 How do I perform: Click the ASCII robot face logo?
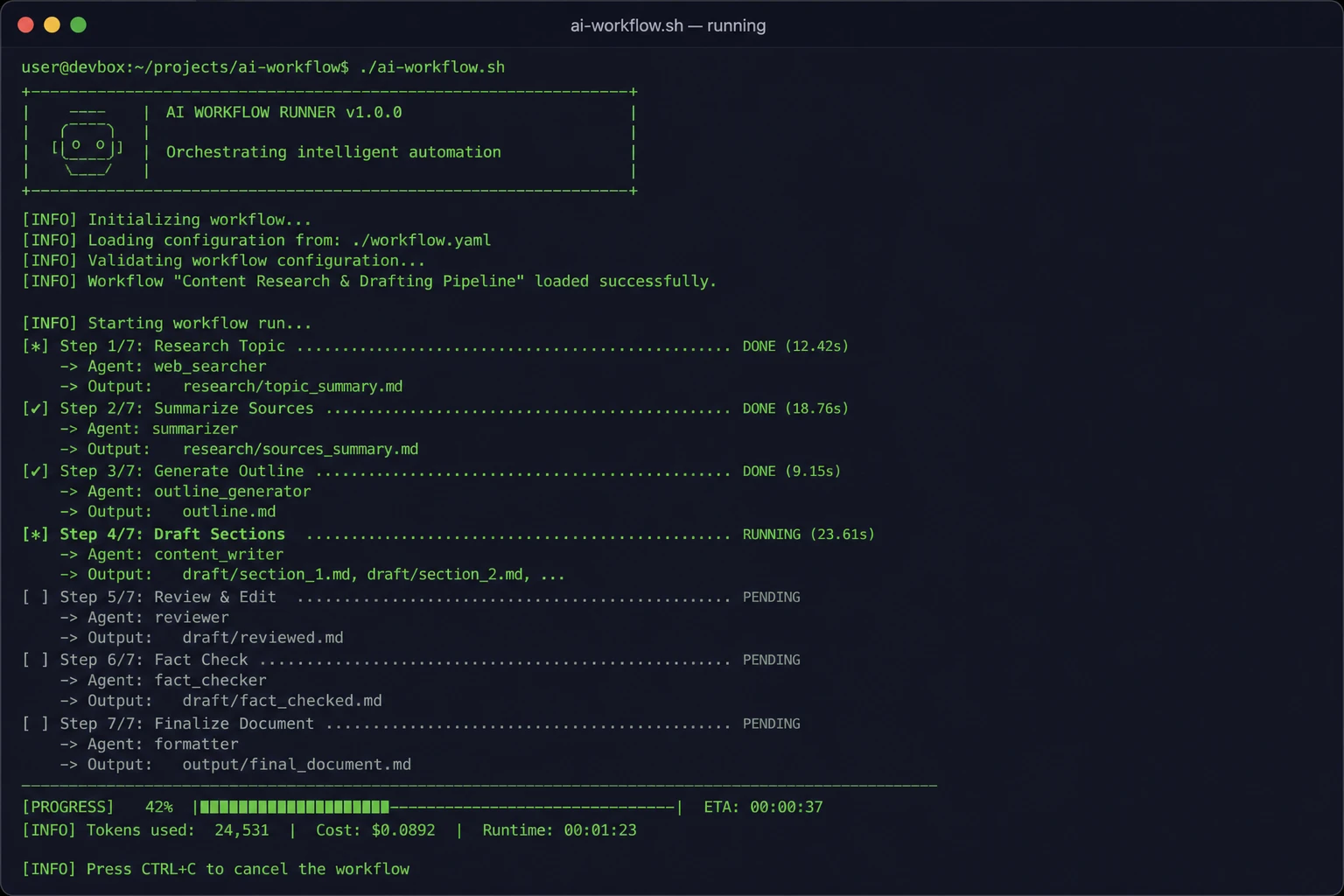(x=87, y=145)
